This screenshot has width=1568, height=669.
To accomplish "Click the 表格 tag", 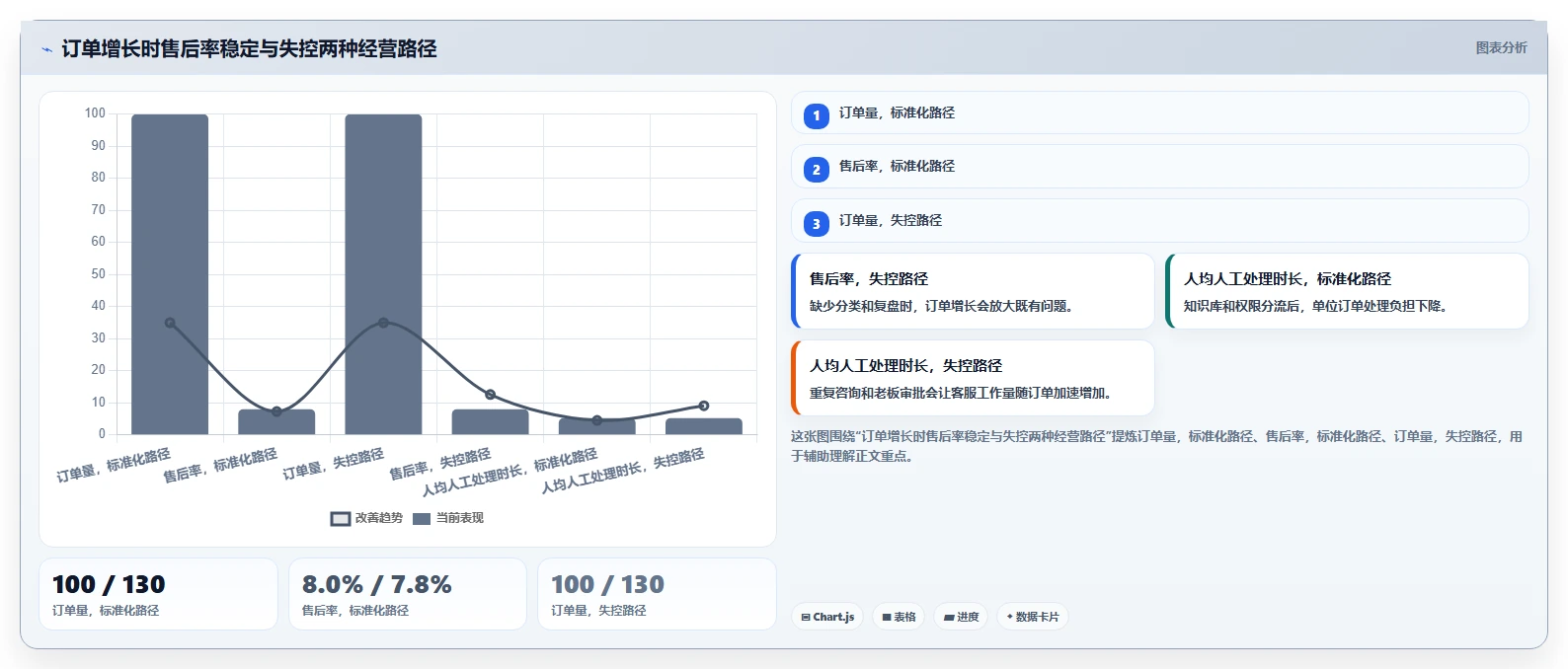I will pyautogui.click(x=899, y=617).
